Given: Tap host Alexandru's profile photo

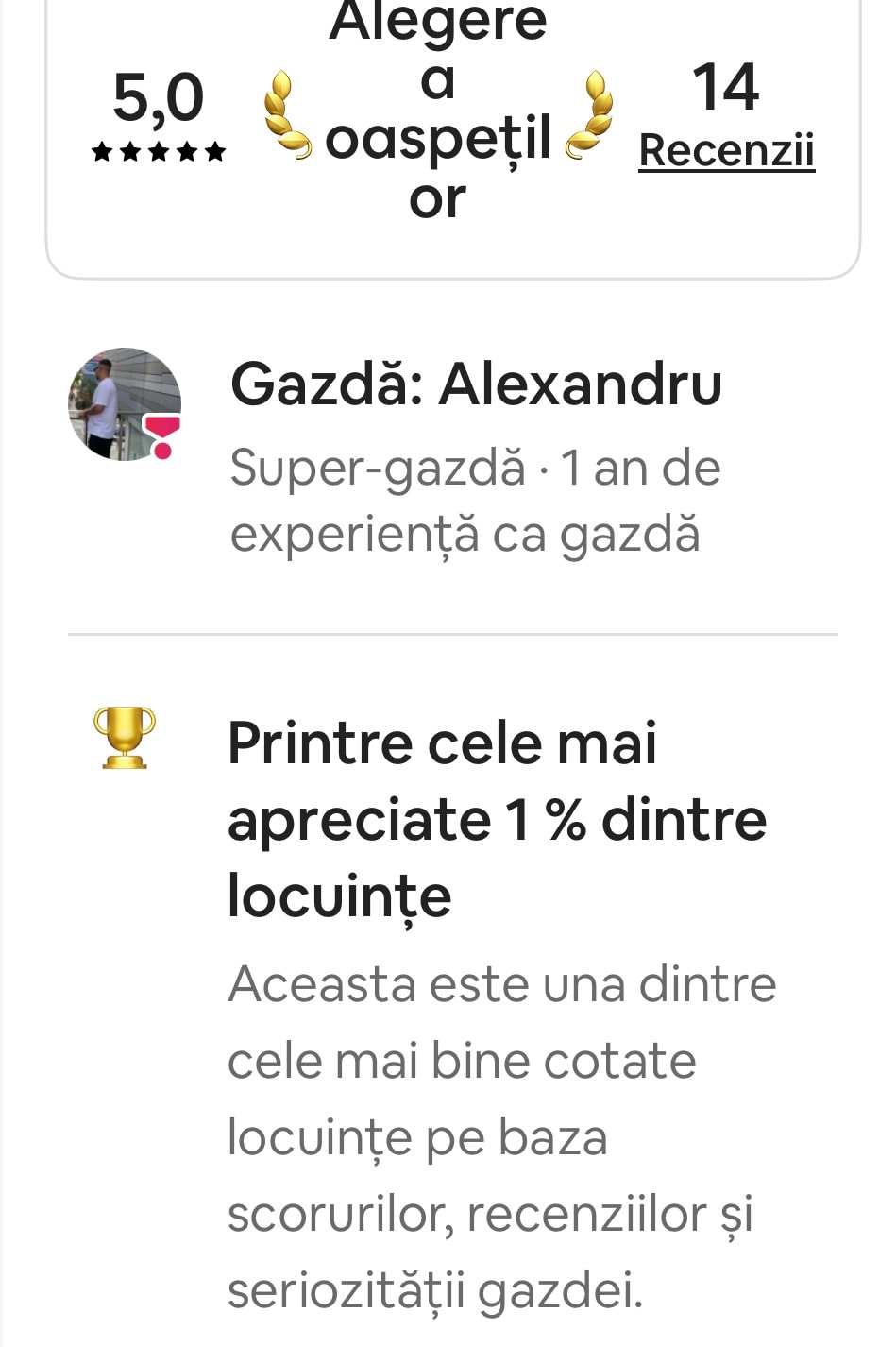Looking at the screenshot, I should click(x=125, y=404).
